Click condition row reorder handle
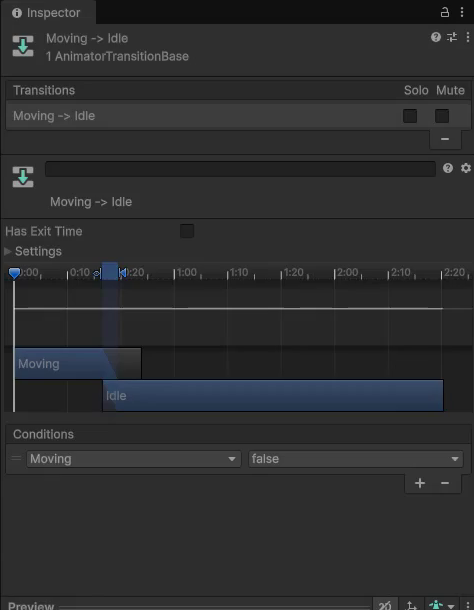The height and width of the screenshot is (610, 474). pyautogui.click(x=16, y=458)
